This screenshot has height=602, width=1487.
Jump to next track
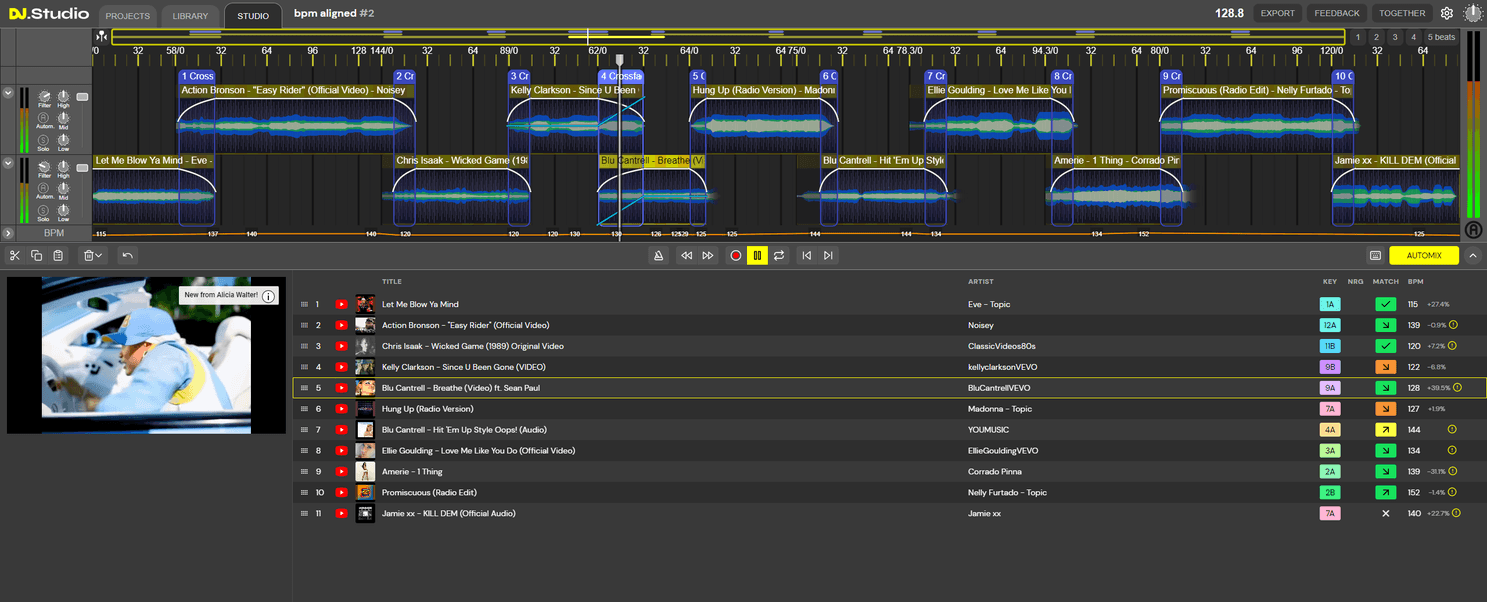click(x=828, y=256)
